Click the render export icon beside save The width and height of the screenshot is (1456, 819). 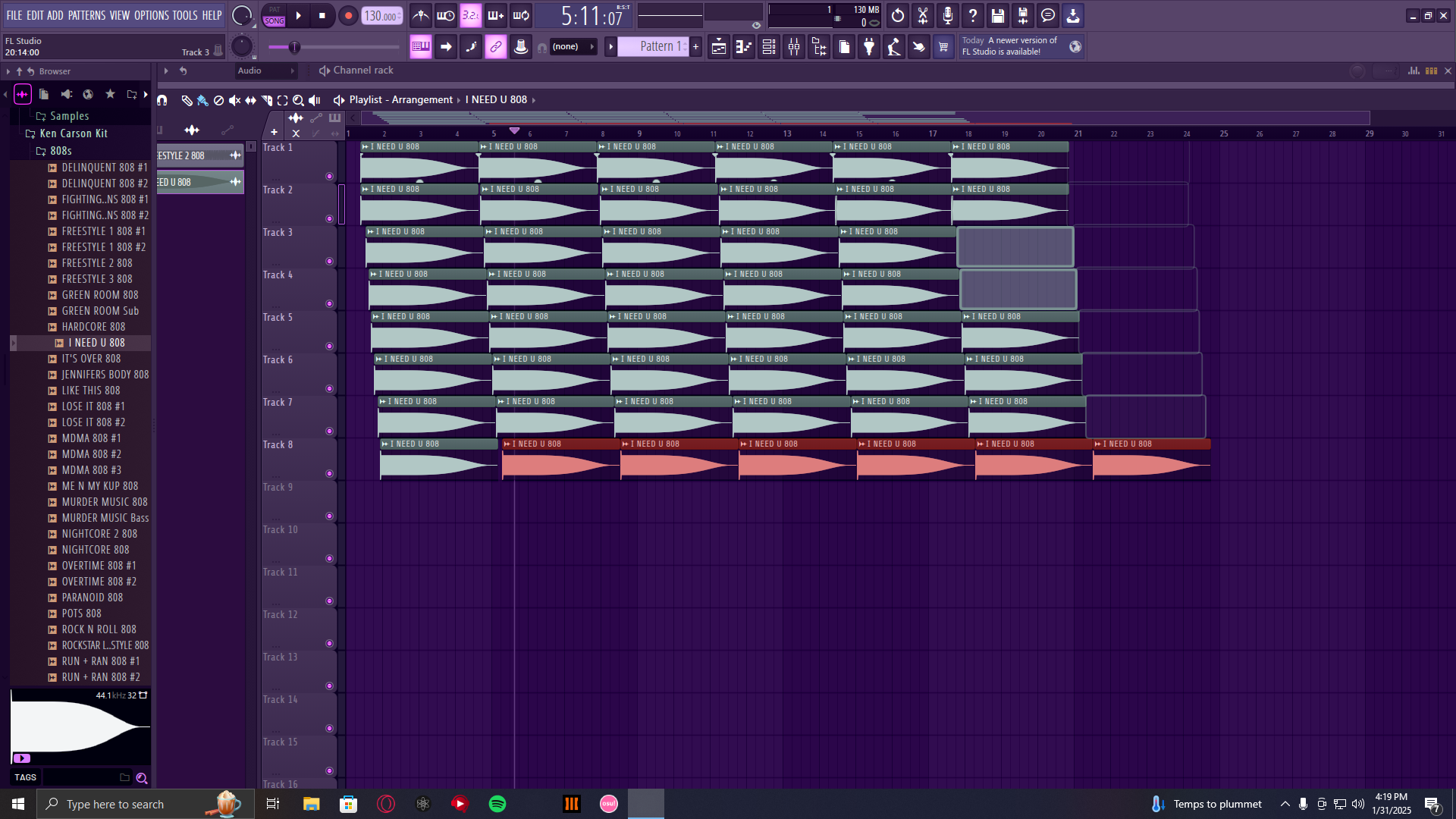1023,15
